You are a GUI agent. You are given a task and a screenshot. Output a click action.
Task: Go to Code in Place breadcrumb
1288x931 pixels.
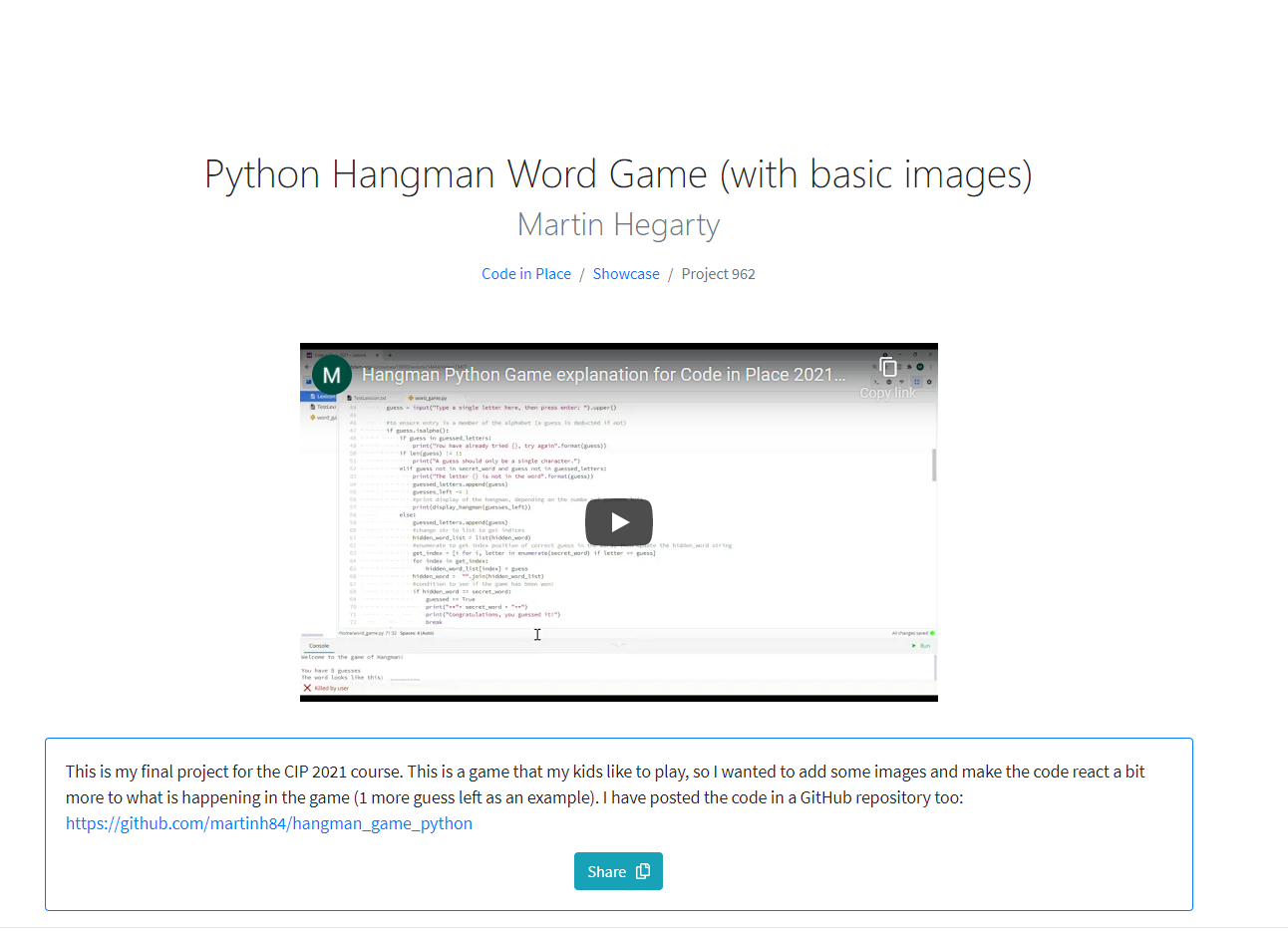[x=525, y=274]
